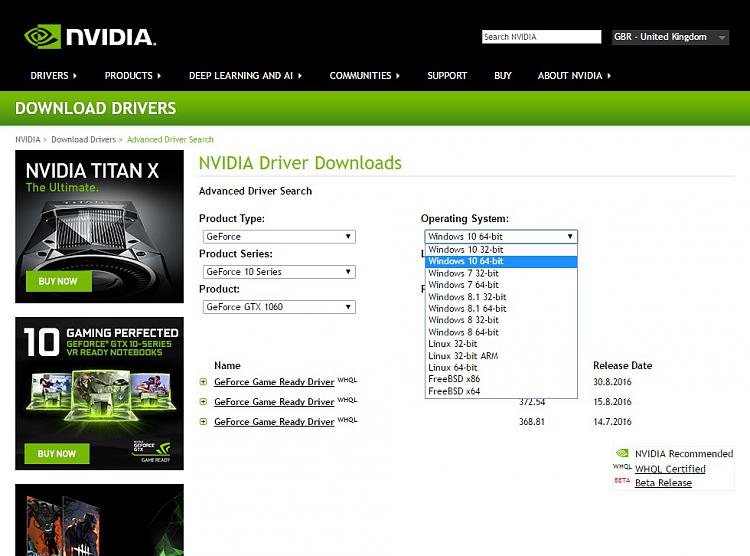Choose Linux 32-bit option

pyautogui.click(x=501, y=344)
